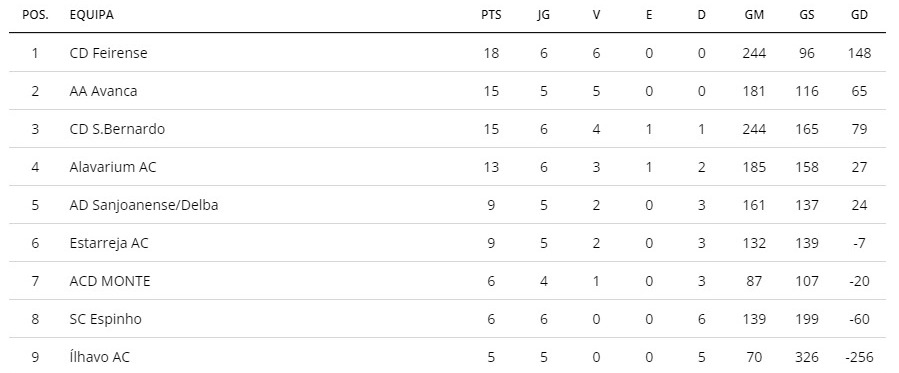
Task: Open the SC Espinho team entry
Action: (x=105, y=319)
